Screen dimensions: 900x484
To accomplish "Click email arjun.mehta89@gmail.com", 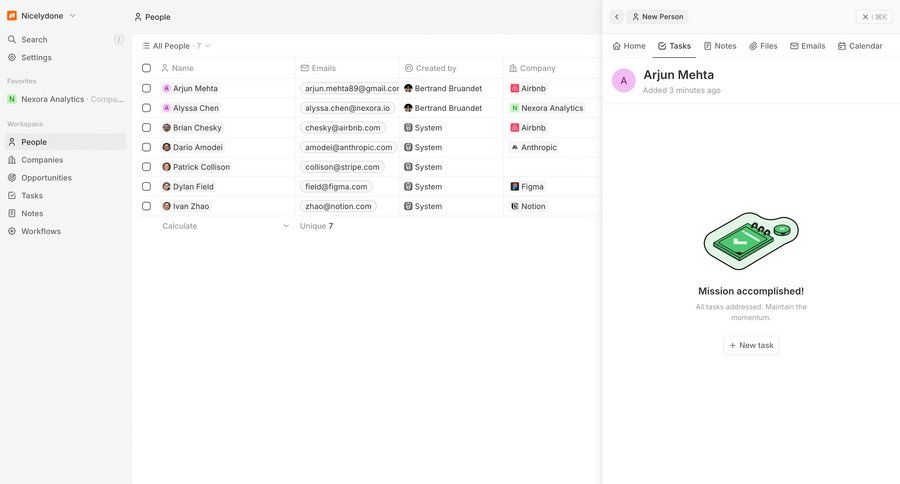I will [350, 88].
